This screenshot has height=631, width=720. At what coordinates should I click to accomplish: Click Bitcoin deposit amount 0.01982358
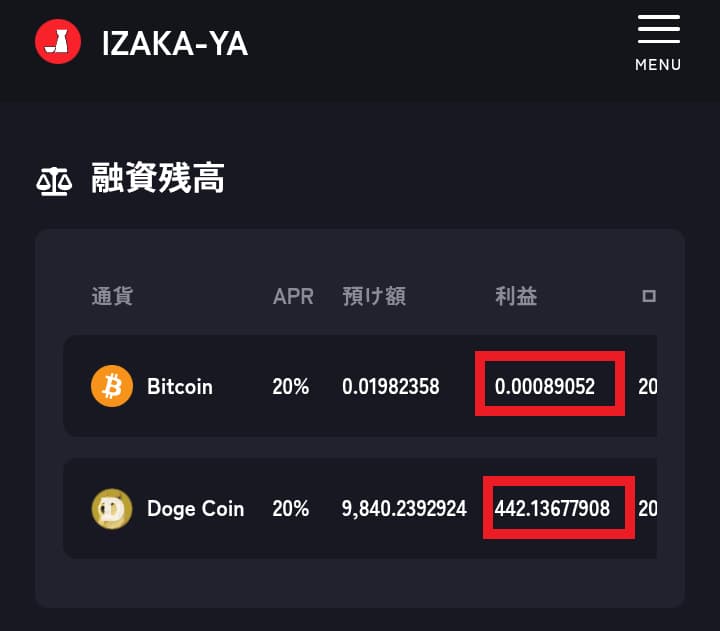click(390, 386)
